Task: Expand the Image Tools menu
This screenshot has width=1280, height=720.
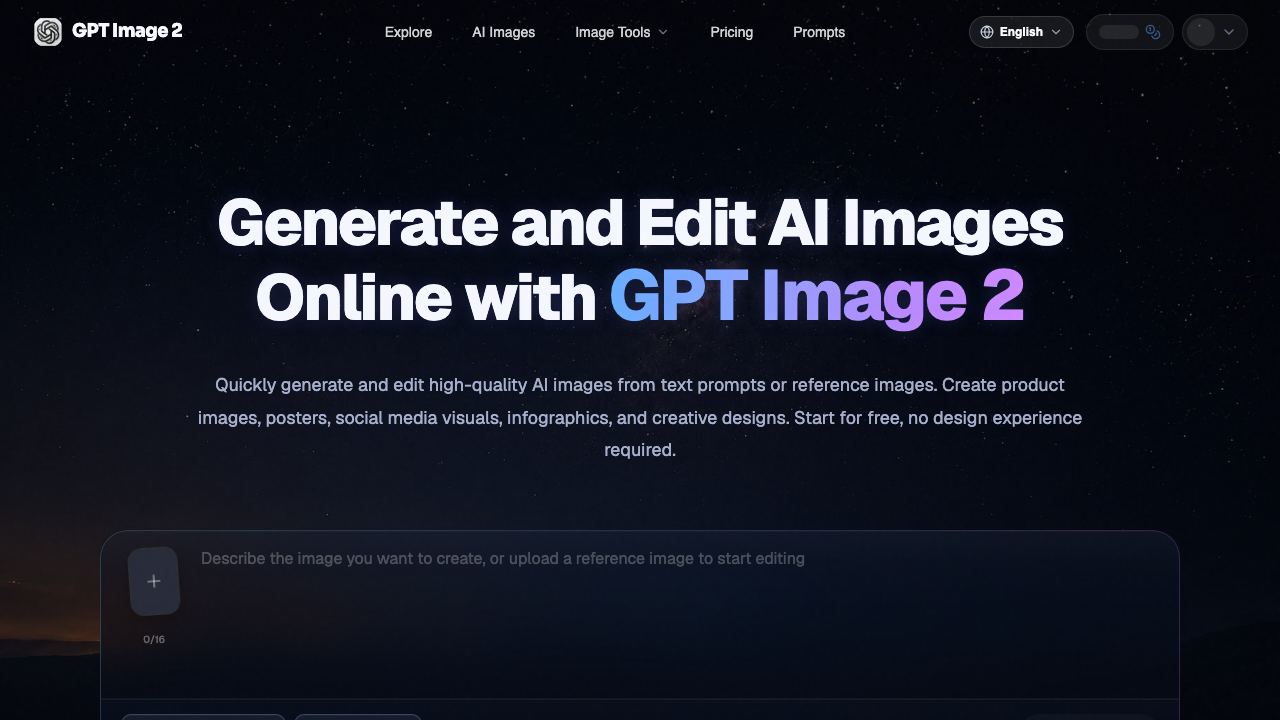Action: 621,32
